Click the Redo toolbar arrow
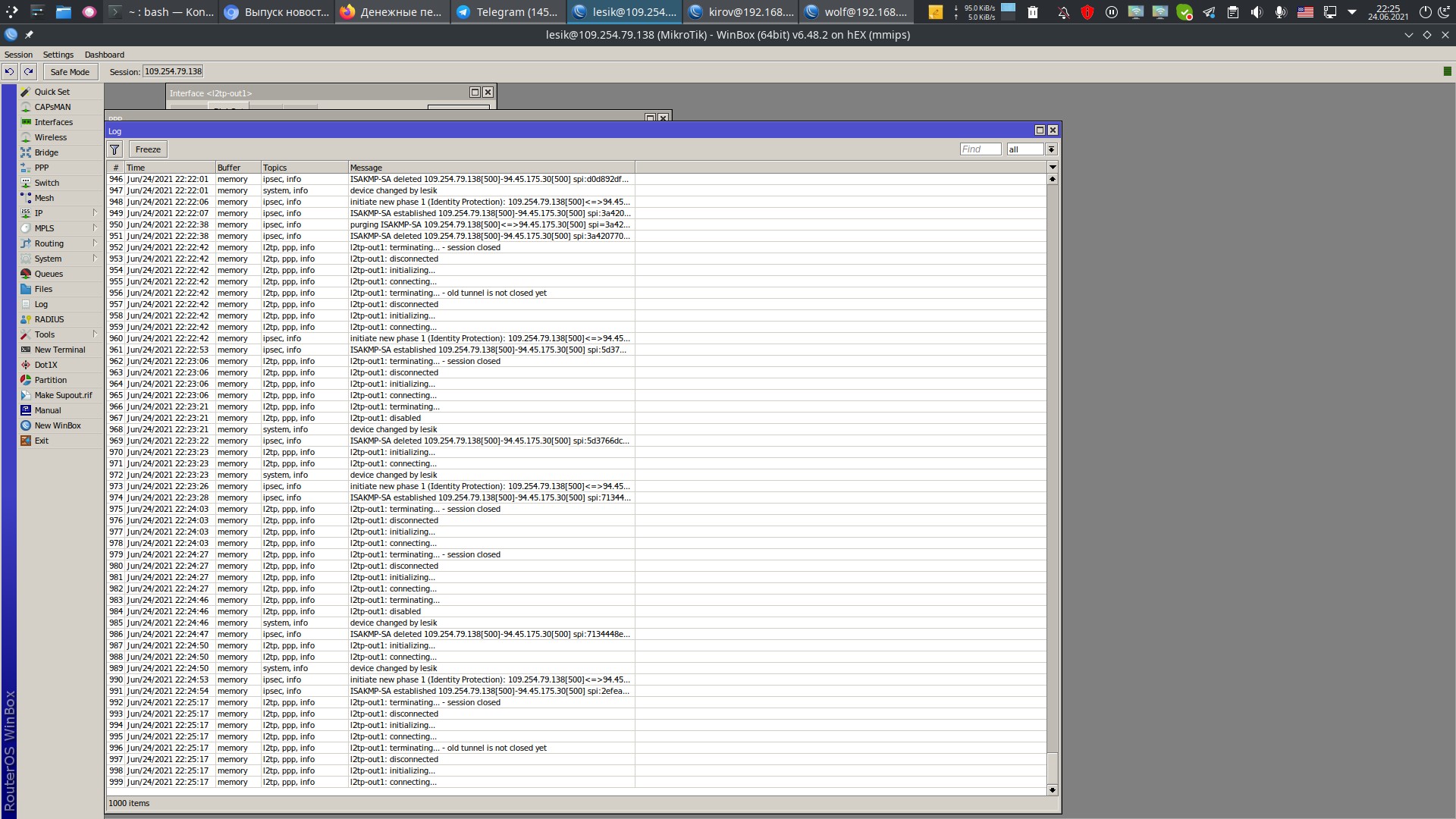The width and height of the screenshot is (1456, 819). click(x=29, y=72)
